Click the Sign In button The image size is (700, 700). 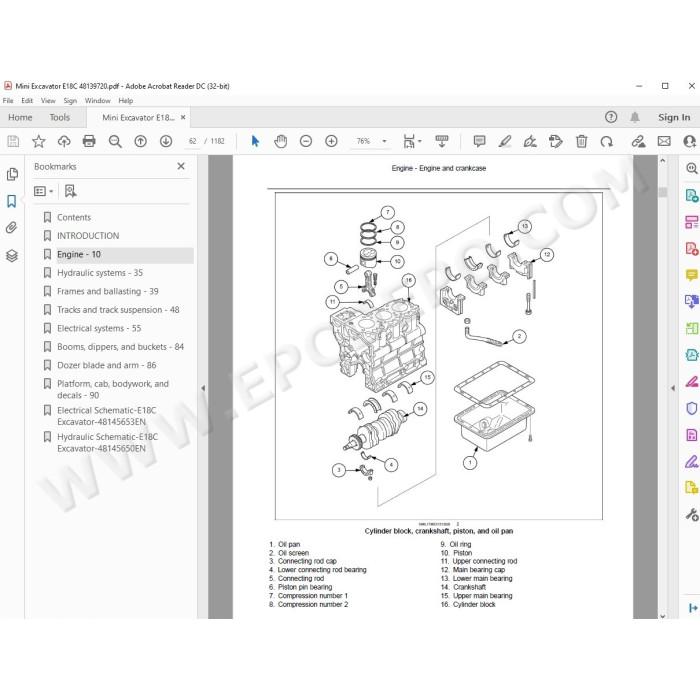[x=674, y=117]
